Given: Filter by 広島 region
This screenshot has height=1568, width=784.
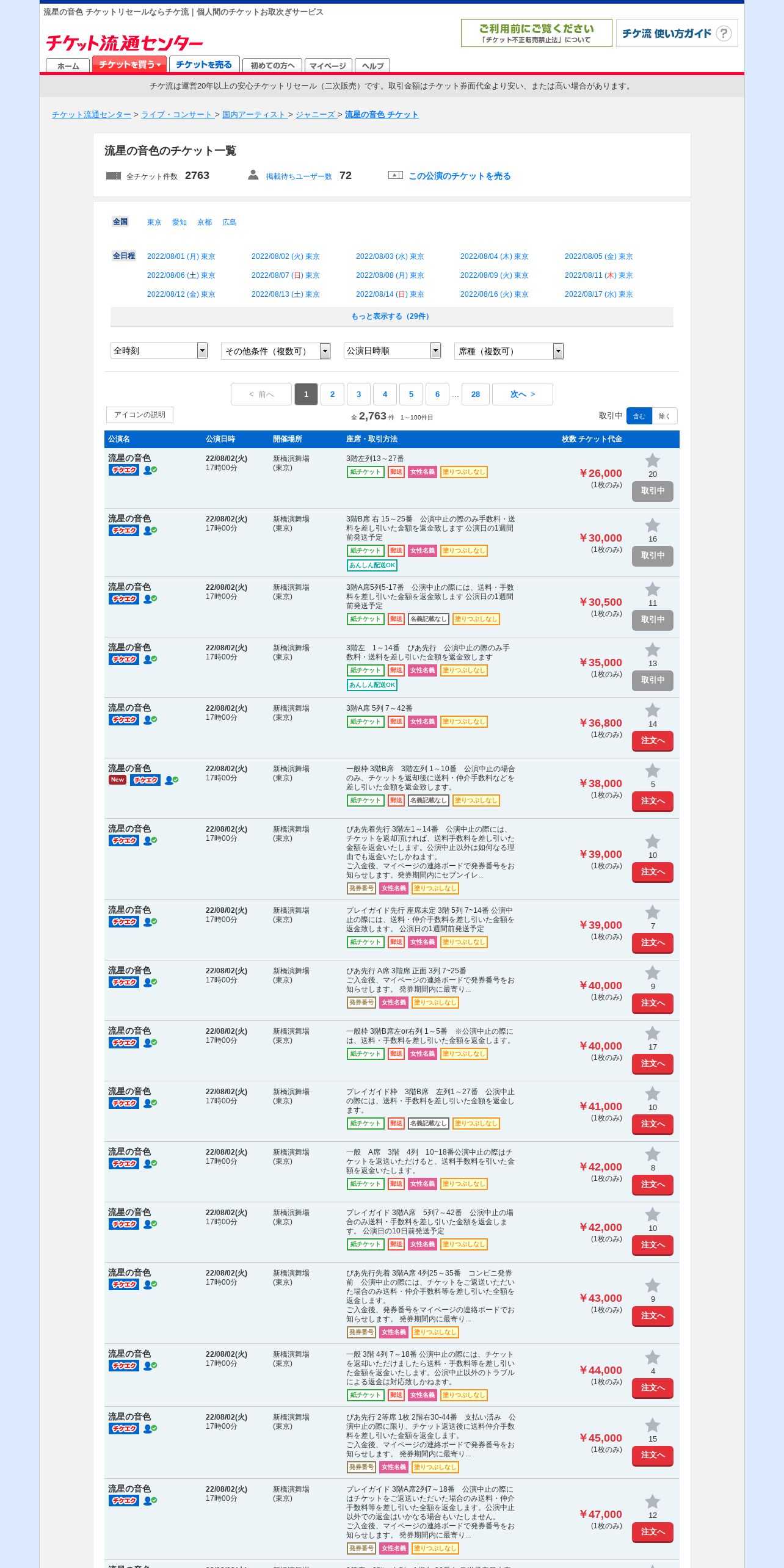Looking at the screenshot, I should [x=230, y=222].
